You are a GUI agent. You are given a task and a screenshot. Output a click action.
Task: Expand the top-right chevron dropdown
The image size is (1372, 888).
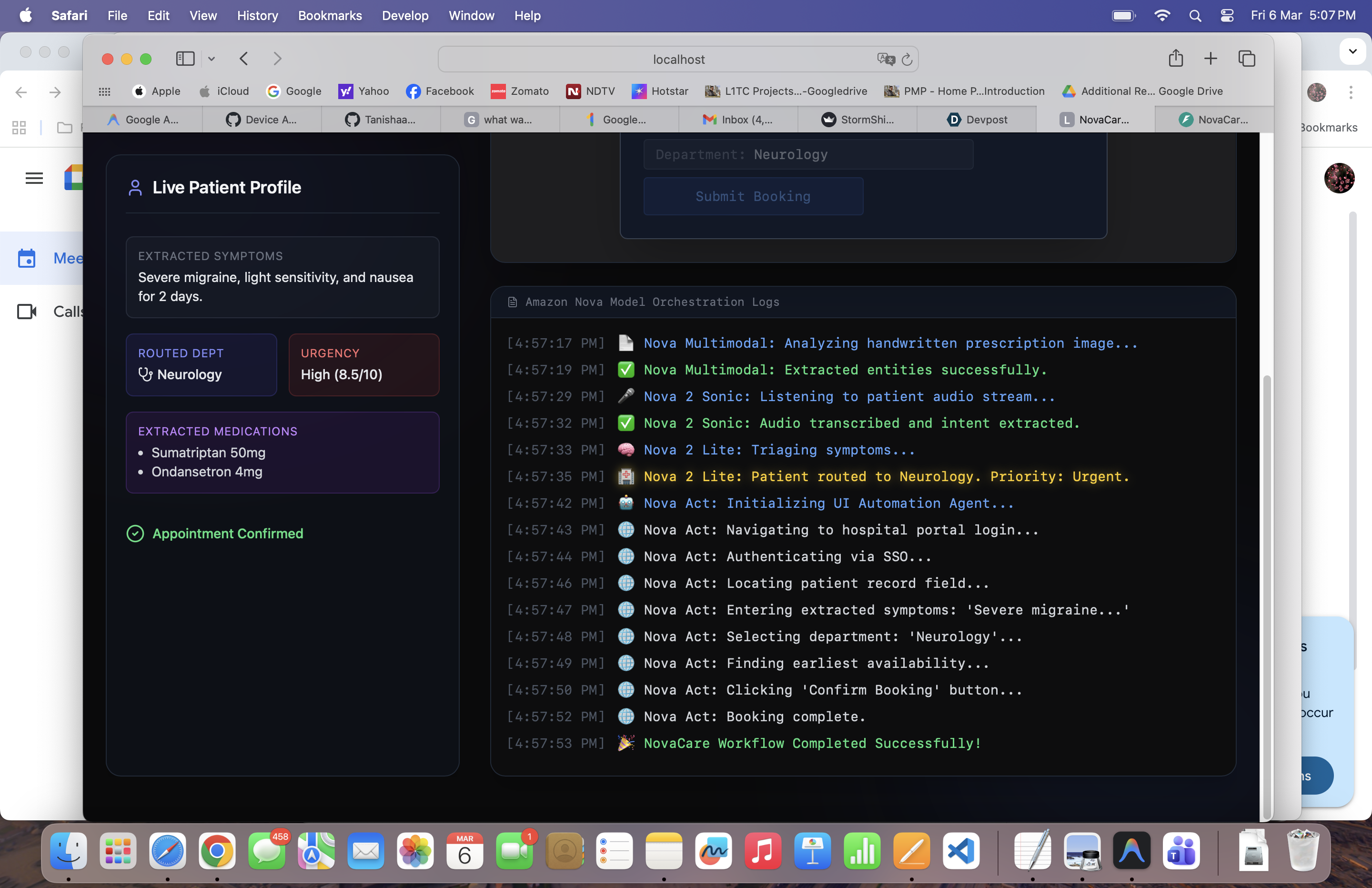pos(1352,51)
